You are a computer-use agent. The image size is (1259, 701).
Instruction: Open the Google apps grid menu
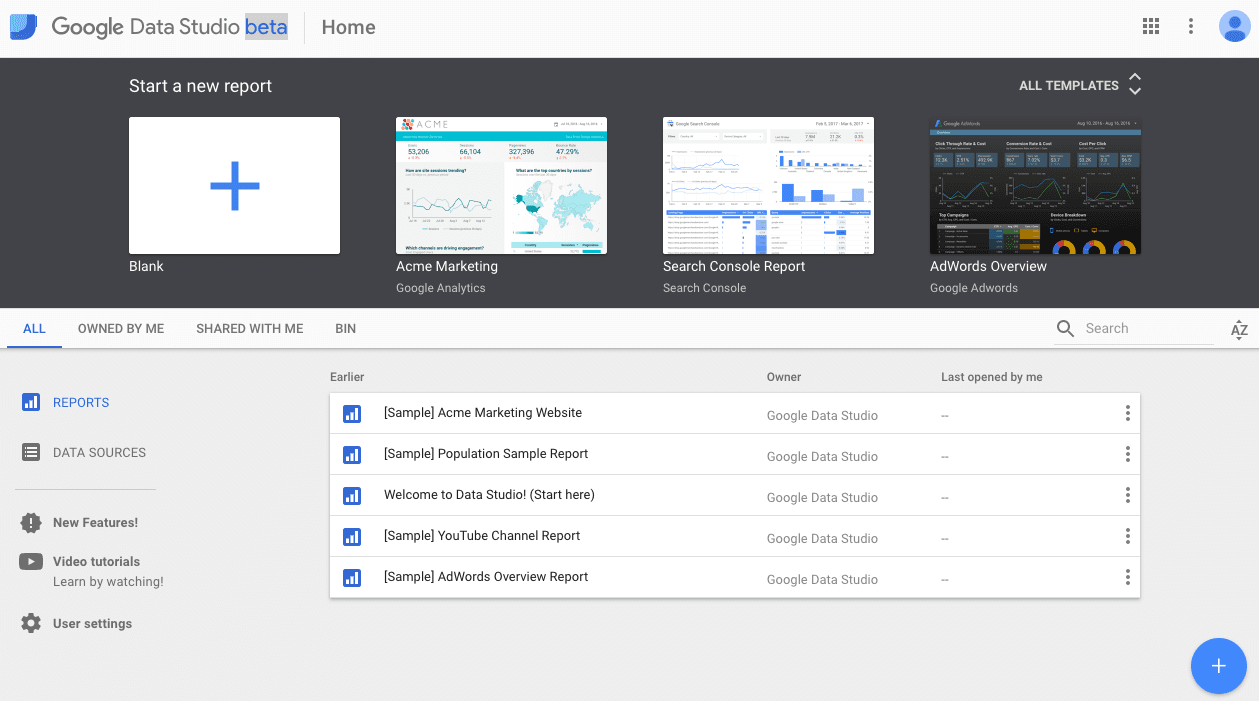1150,26
